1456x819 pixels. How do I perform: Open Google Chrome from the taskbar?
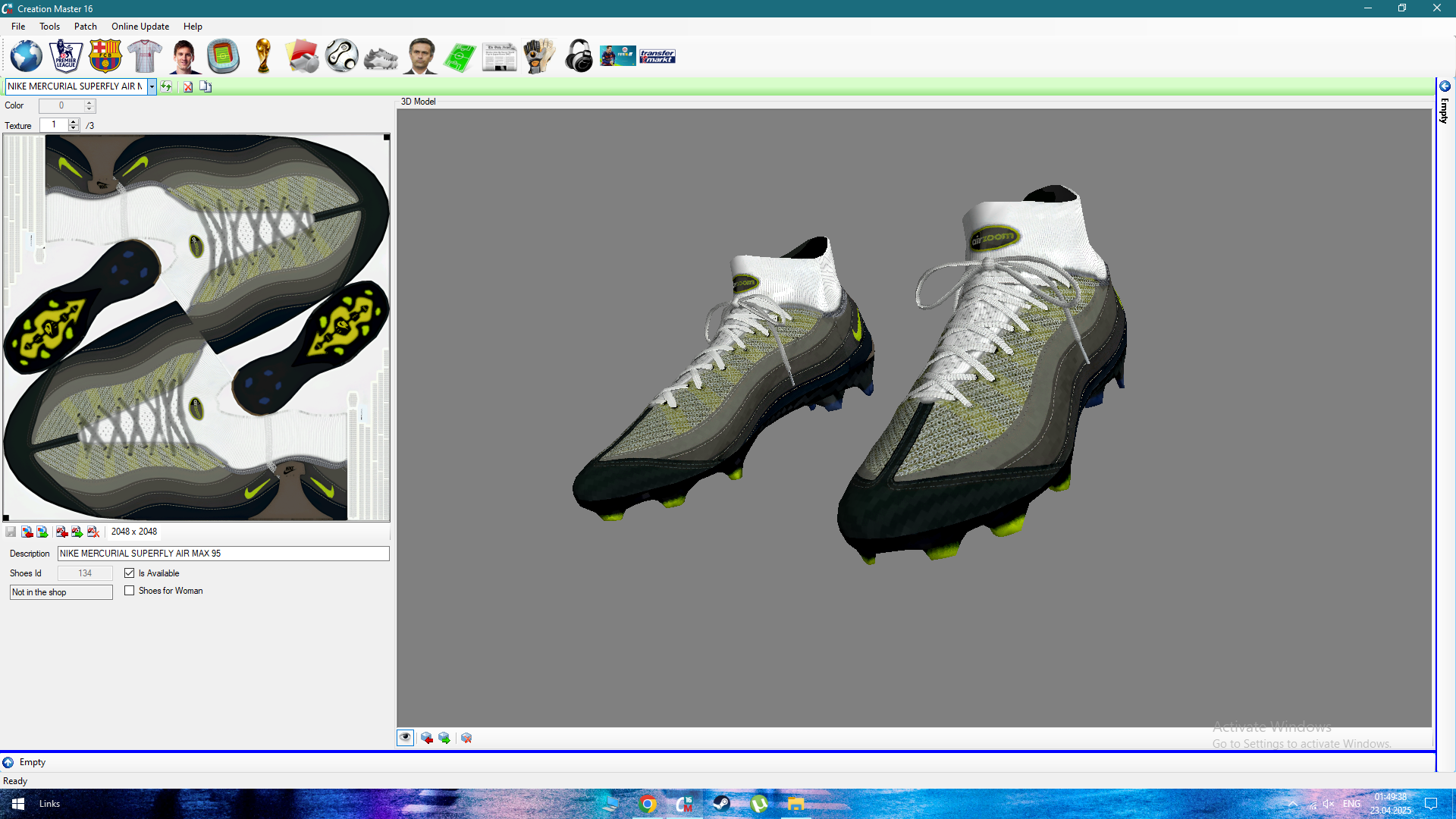(648, 804)
